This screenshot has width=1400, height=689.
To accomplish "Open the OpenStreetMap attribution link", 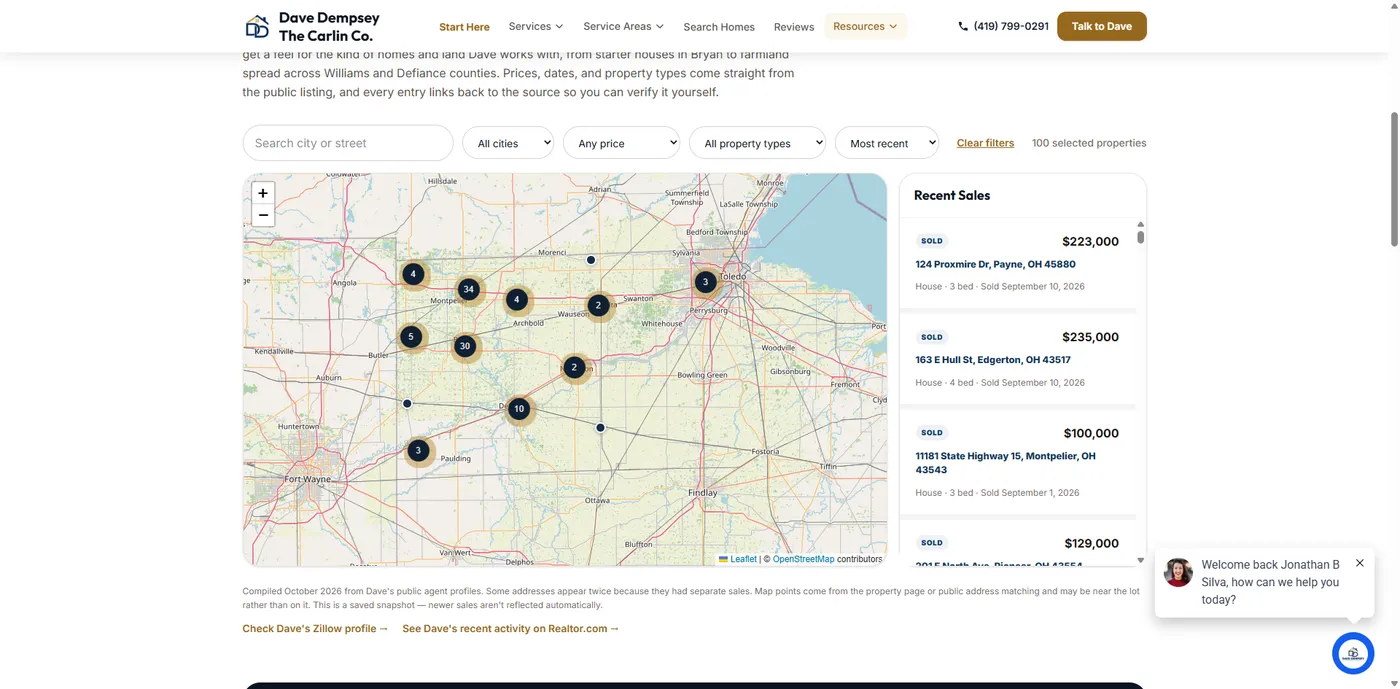I will pyautogui.click(x=803, y=559).
